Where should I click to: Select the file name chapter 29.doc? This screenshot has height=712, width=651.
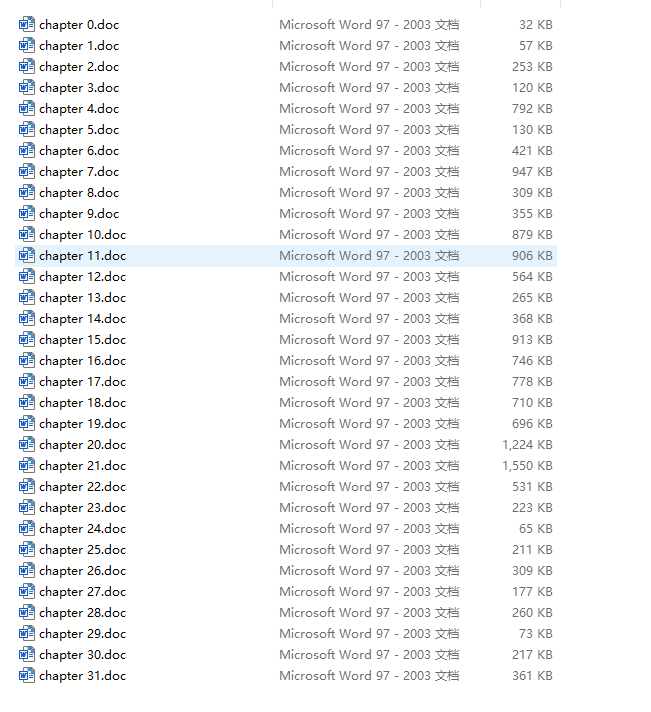(83, 634)
